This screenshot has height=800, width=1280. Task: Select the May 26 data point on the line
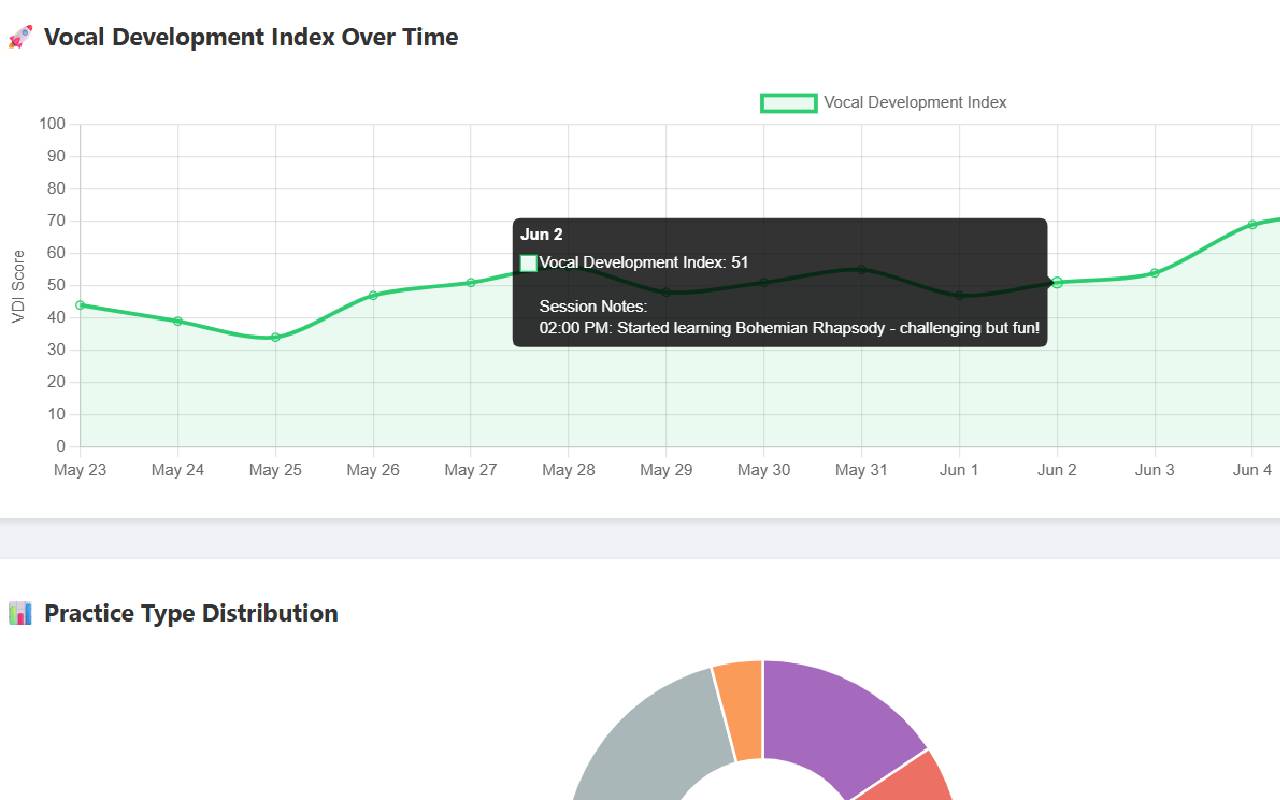point(373,295)
